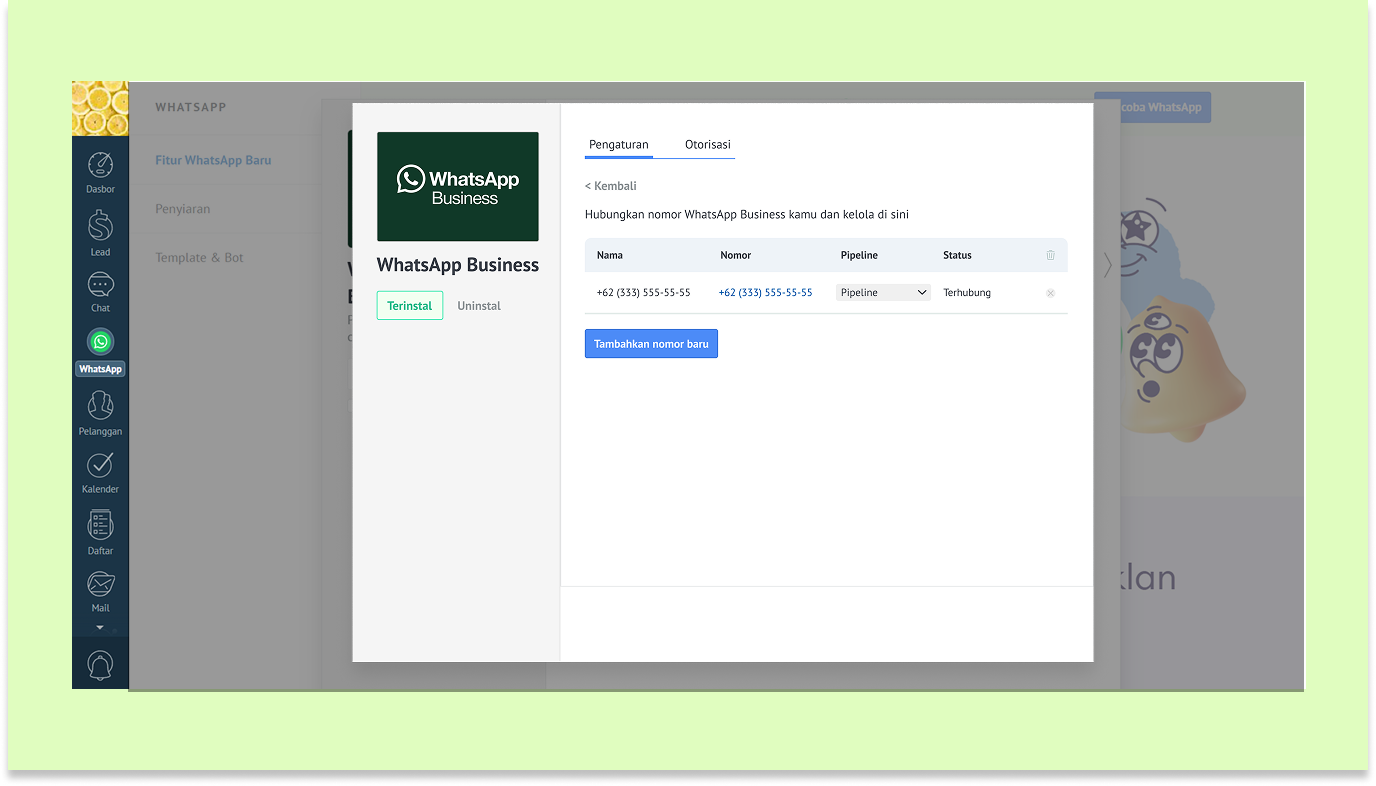Switch to the Pengaturan tab
This screenshot has height=786, width=1376.
619,145
